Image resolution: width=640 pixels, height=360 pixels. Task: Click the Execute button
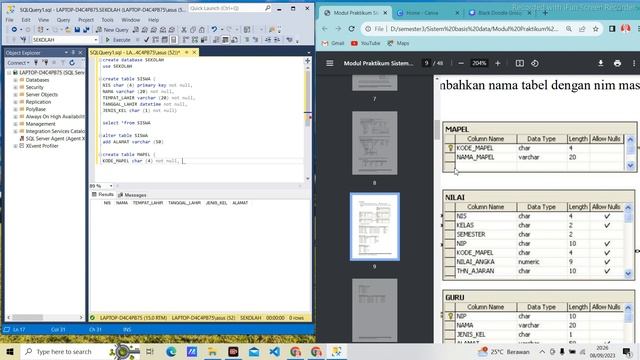118,40
